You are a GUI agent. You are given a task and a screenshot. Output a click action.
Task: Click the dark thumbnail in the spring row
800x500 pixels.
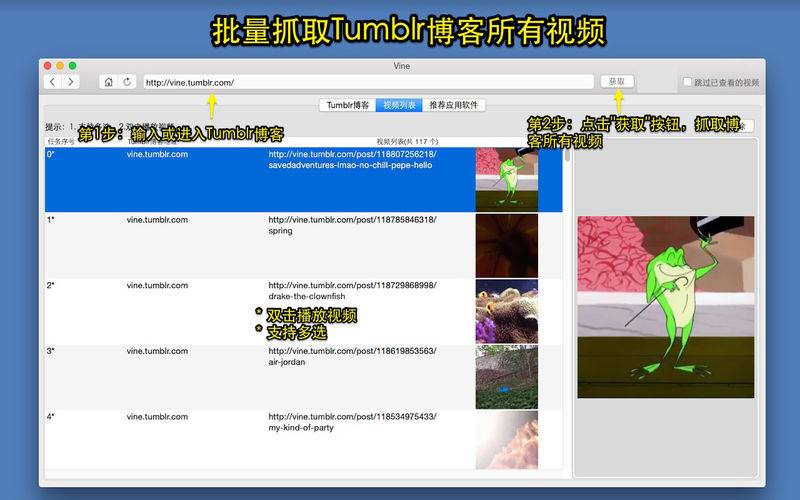click(x=507, y=245)
